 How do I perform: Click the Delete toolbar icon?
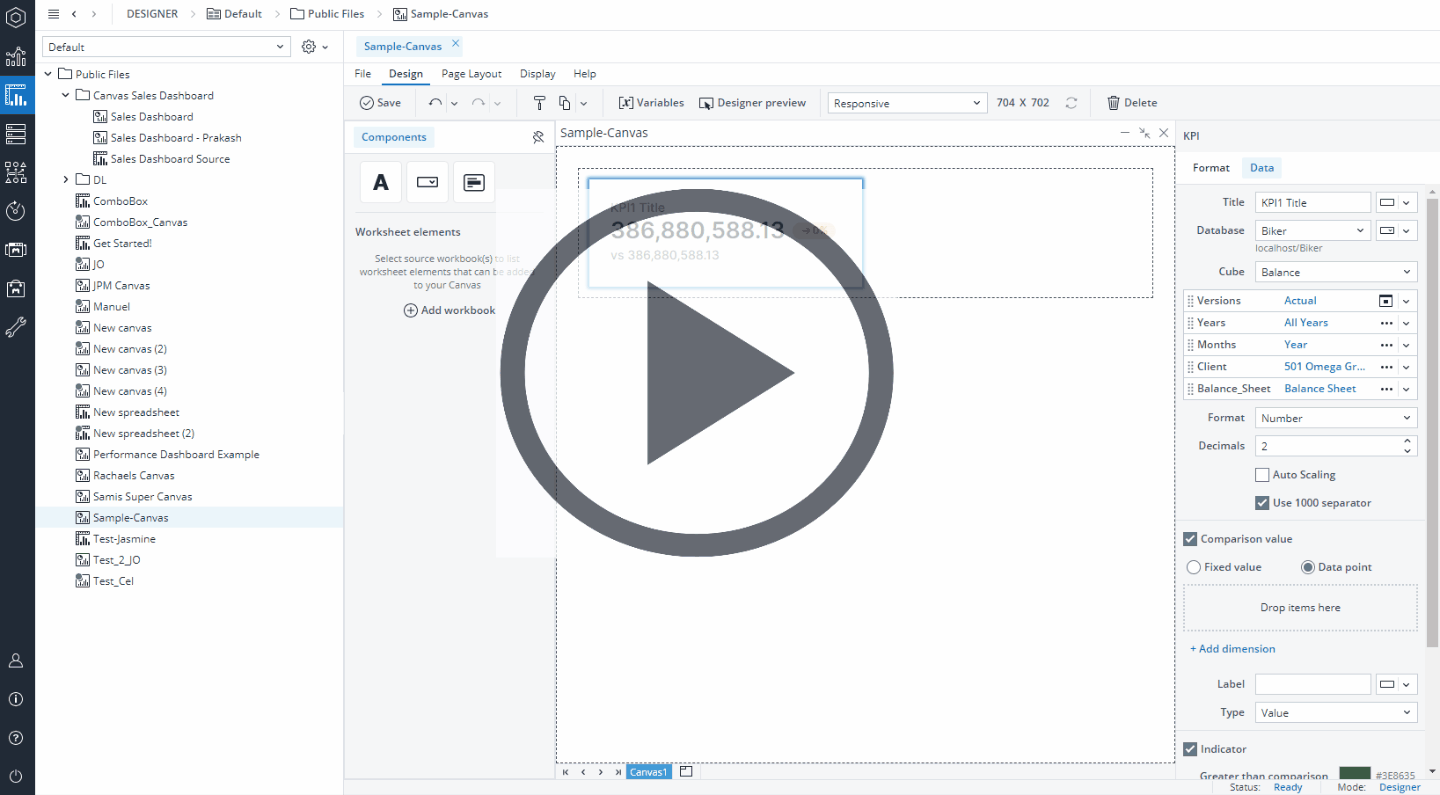[x=1132, y=102]
